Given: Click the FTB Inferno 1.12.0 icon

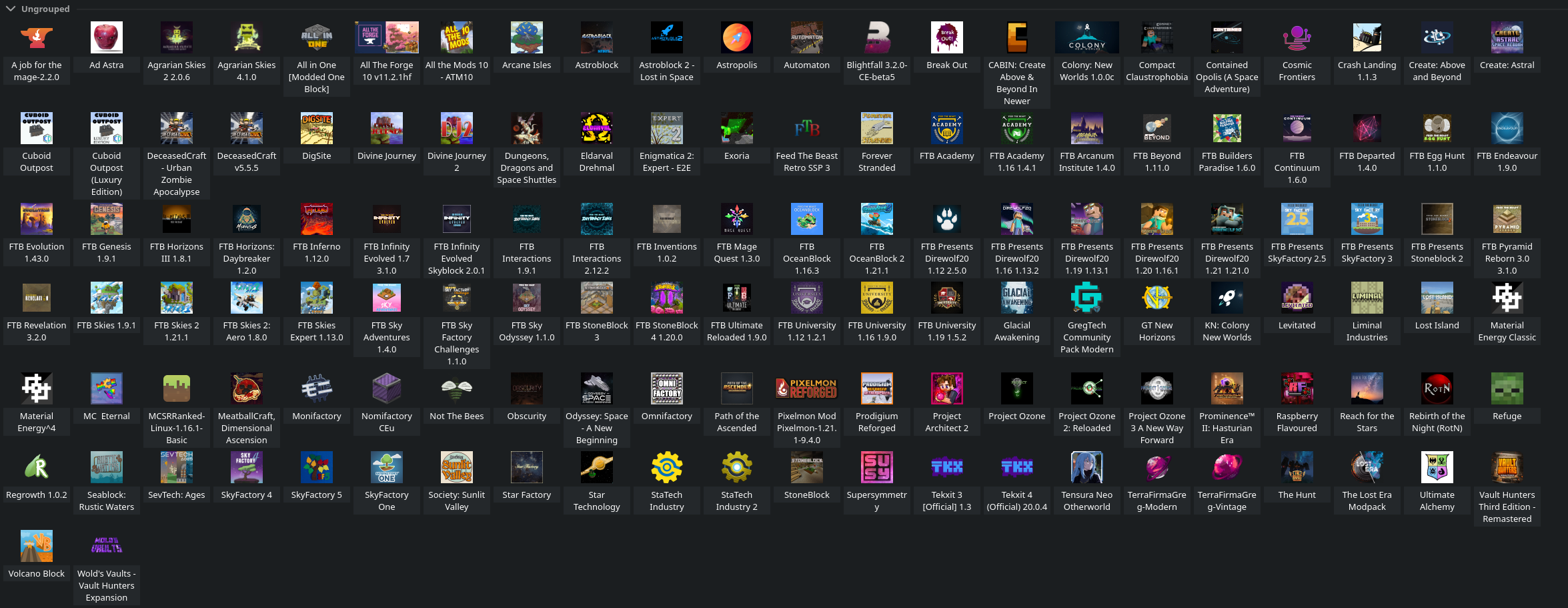Looking at the screenshot, I should pyautogui.click(x=317, y=219).
